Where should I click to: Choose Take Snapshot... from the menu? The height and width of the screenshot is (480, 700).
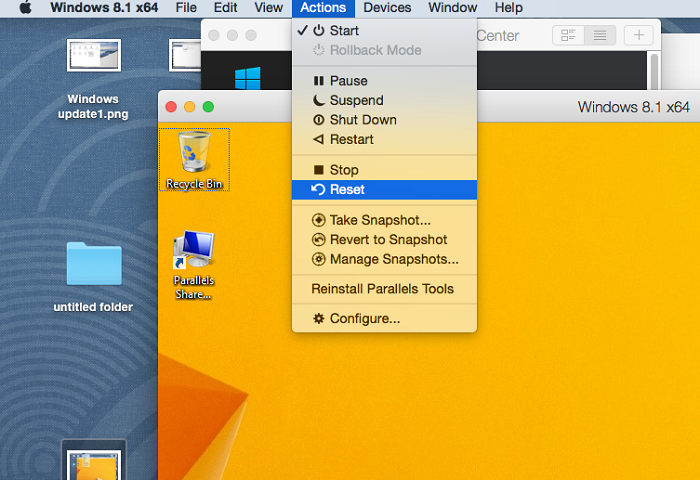(384, 220)
